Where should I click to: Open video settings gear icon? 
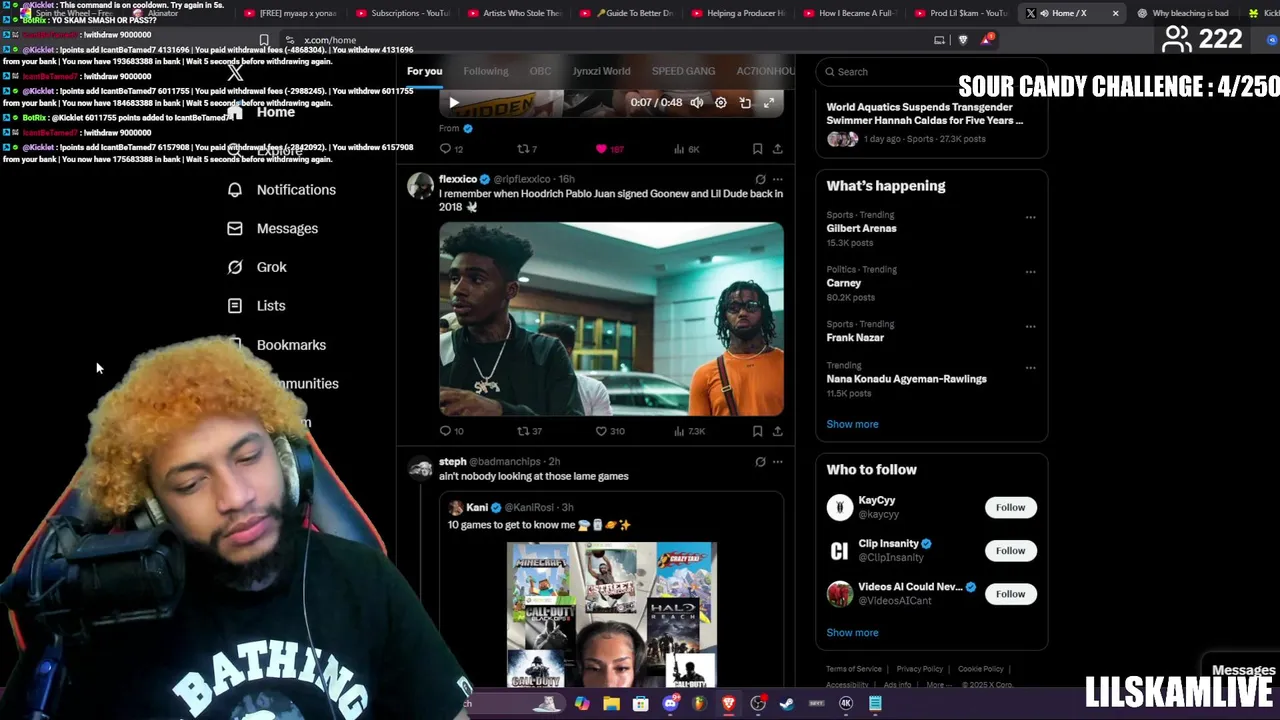pos(720,102)
